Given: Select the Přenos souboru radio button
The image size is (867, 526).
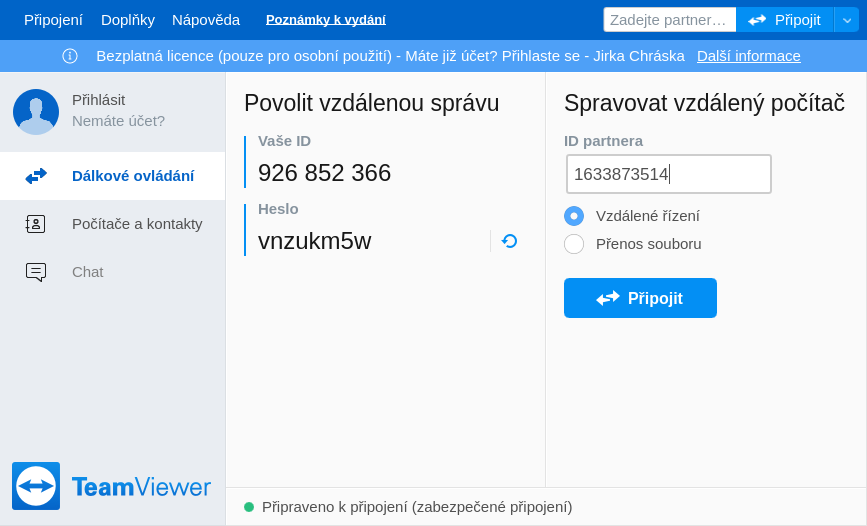Looking at the screenshot, I should tap(574, 244).
